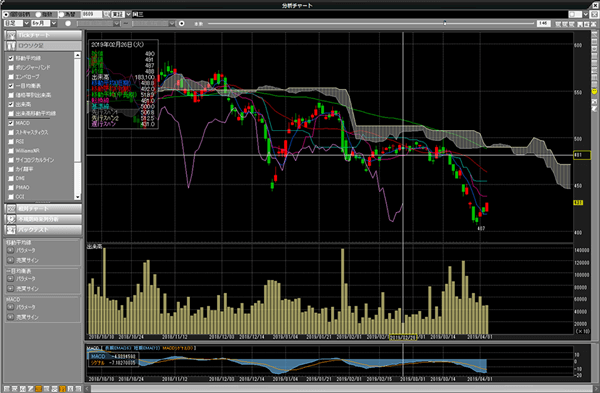Expand the 6-month period dropdown
600x393 pixels.
(x=54, y=23)
